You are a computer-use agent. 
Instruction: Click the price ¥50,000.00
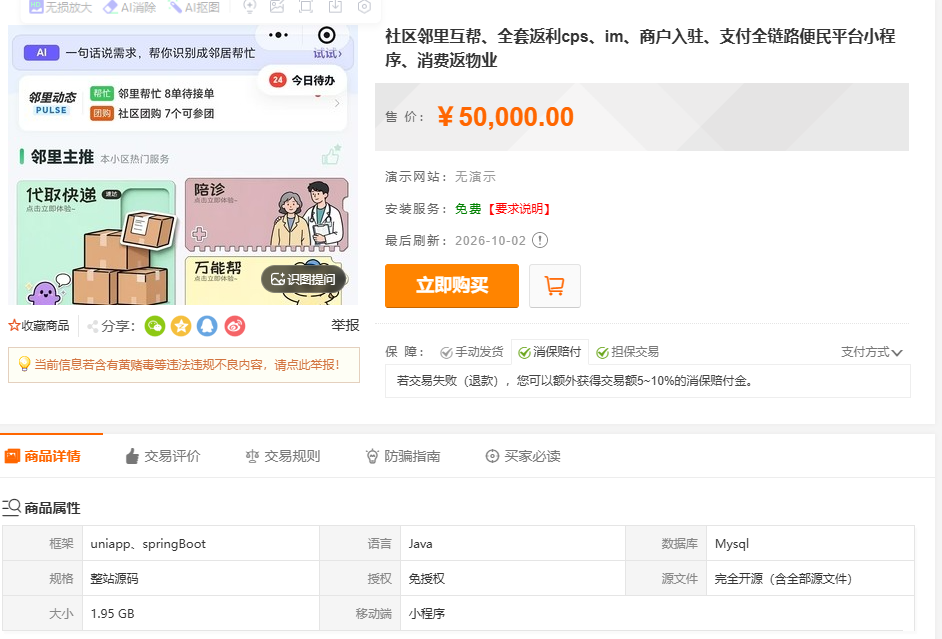coord(505,117)
